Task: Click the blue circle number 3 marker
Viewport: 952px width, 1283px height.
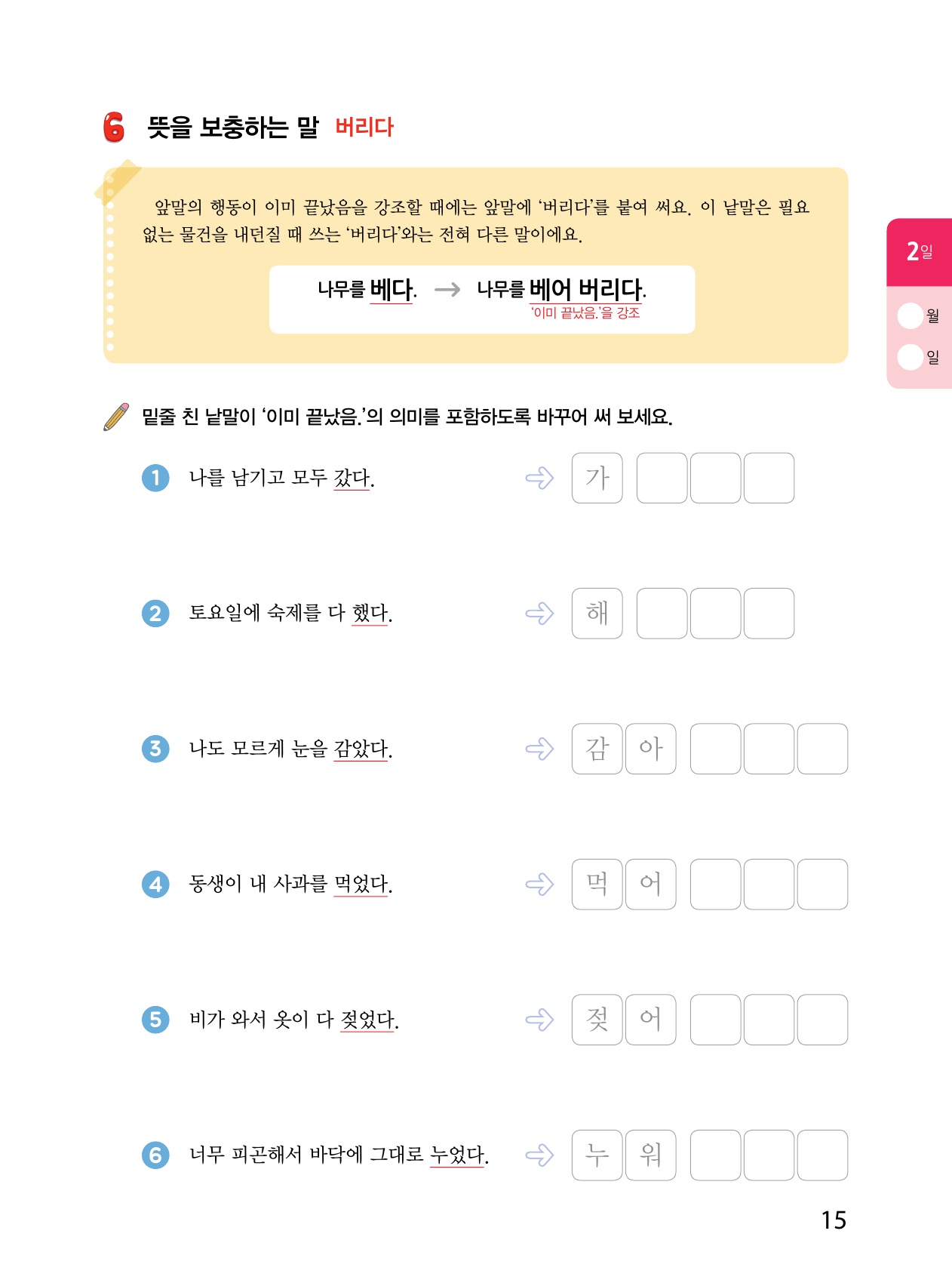Action: click(155, 749)
